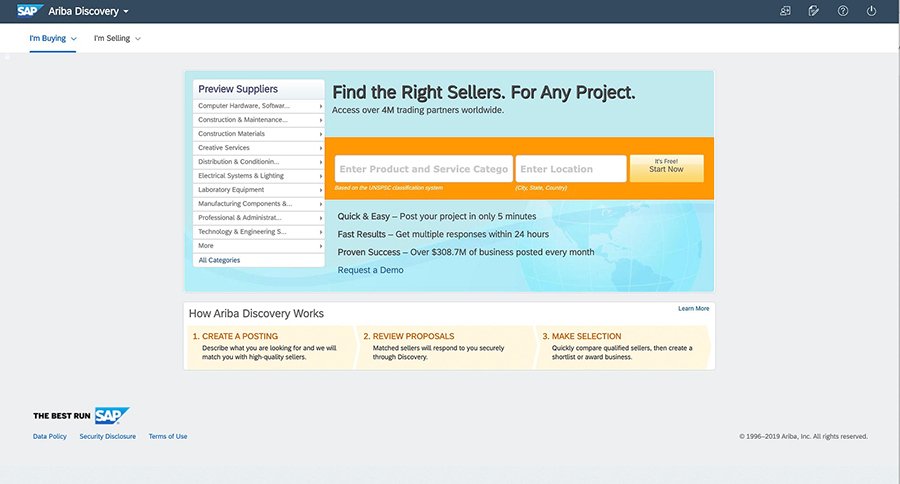Expand Computer Hardware, Software category
Screen dimensions: 900x484
[259, 106]
